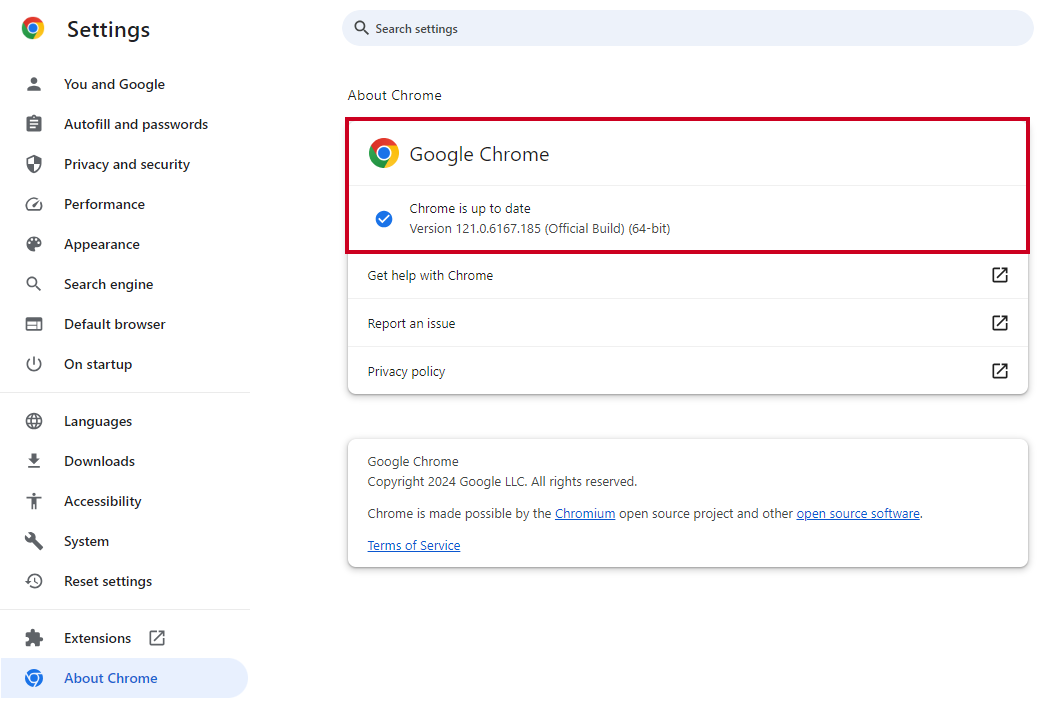
Task: Click the person icon for You and Google
Action: point(34,84)
